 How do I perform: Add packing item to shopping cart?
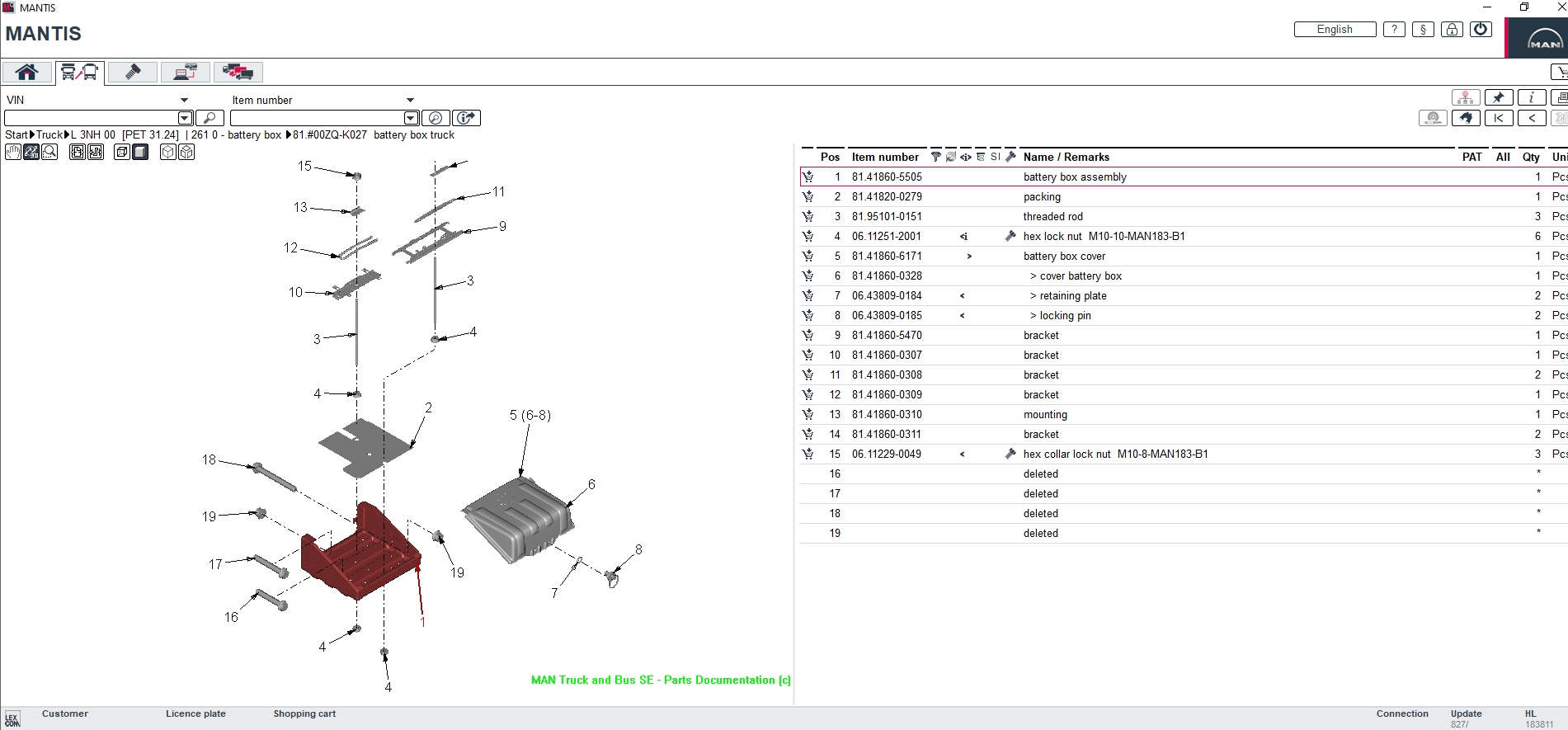click(808, 196)
